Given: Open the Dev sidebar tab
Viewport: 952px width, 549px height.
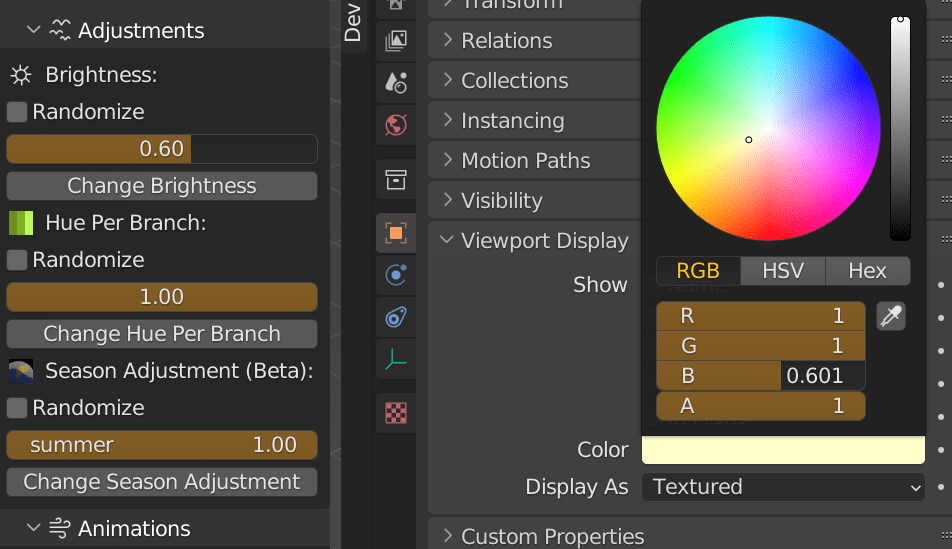Looking at the screenshot, I should pos(353,23).
